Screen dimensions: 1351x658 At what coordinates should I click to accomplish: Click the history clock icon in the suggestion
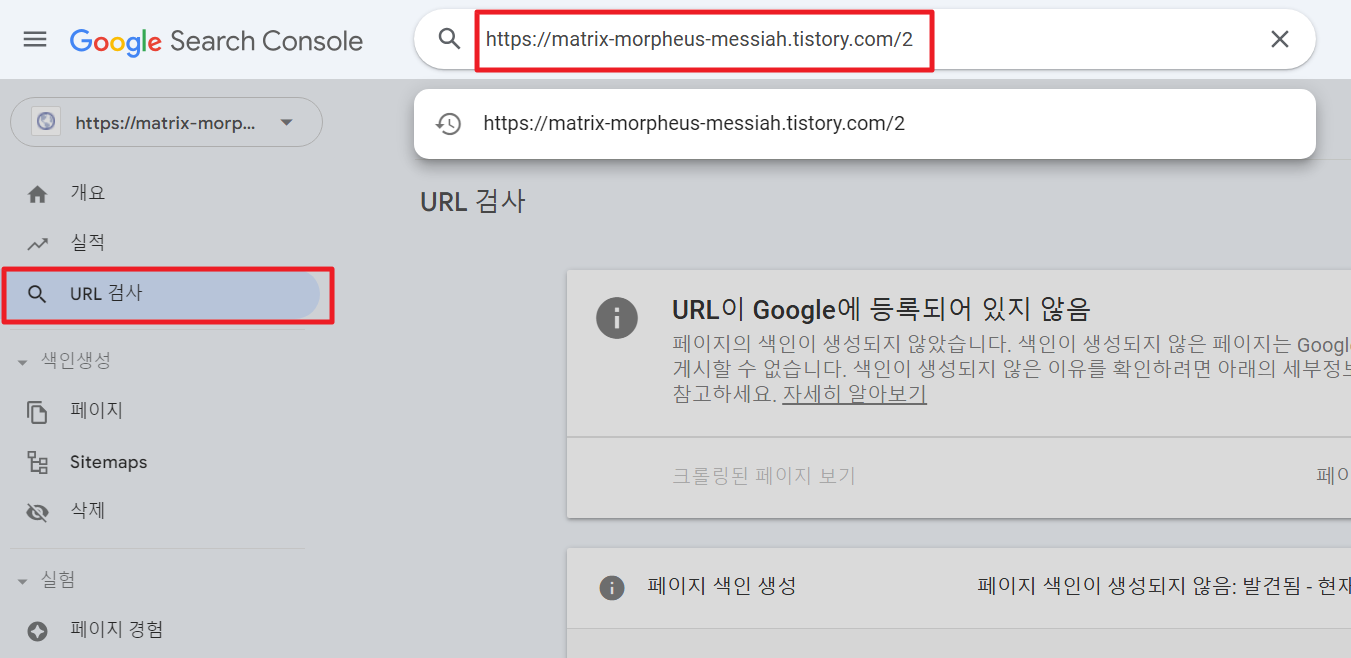pos(448,124)
